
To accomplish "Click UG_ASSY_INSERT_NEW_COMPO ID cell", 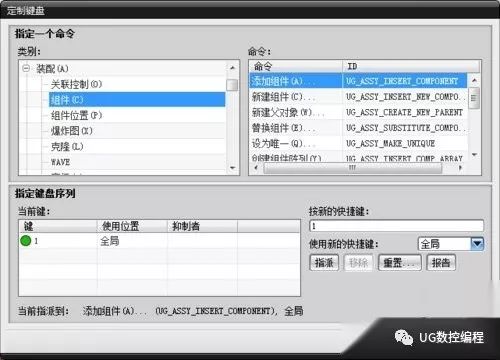I will pyautogui.click(x=404, y=97).
